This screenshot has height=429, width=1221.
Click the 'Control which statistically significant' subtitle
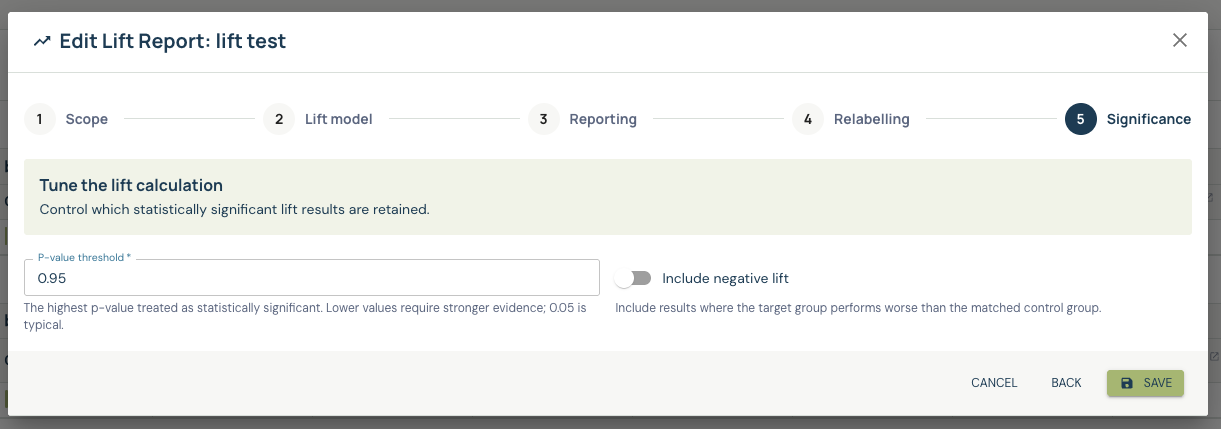(234, 210)
